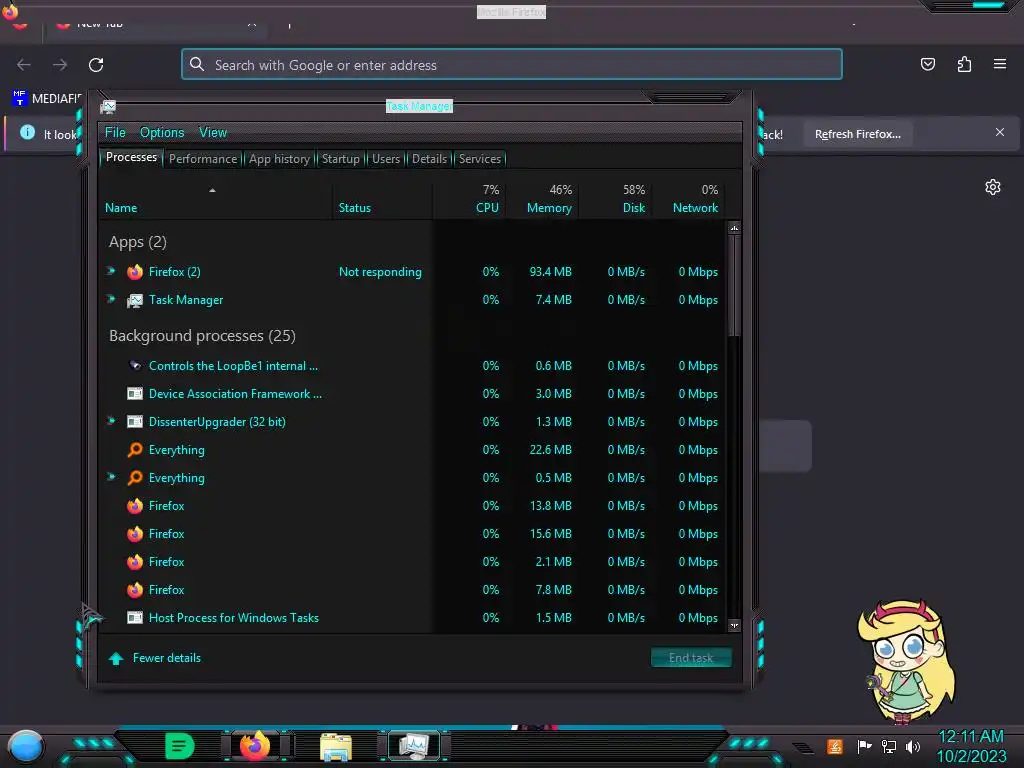Screen dimensions: 1024x768
Task: Expand the Task Manager app entry
Action: [112, 299]
